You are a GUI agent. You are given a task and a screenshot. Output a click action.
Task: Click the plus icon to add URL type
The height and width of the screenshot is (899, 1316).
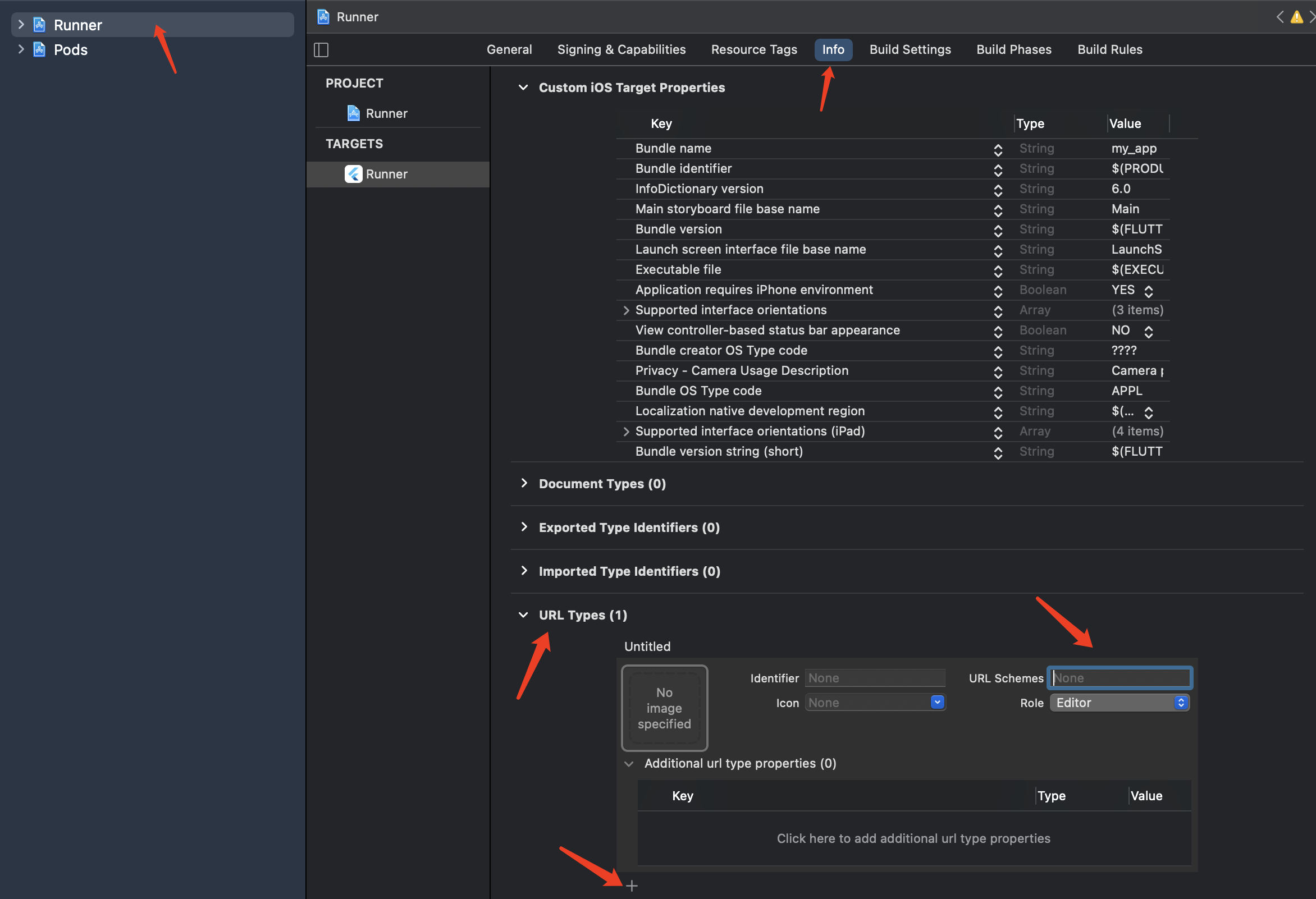(632, 886)
